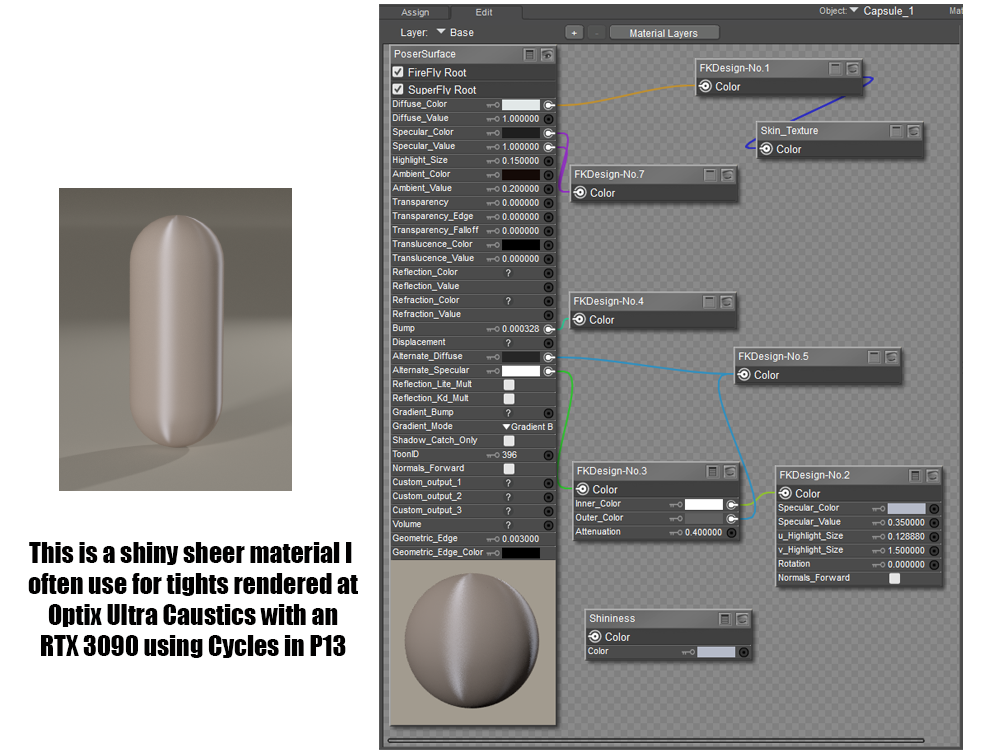The image size is (1000, 750).
Task: Click Attenuation value 0.400000
Action: click(703, 533)
